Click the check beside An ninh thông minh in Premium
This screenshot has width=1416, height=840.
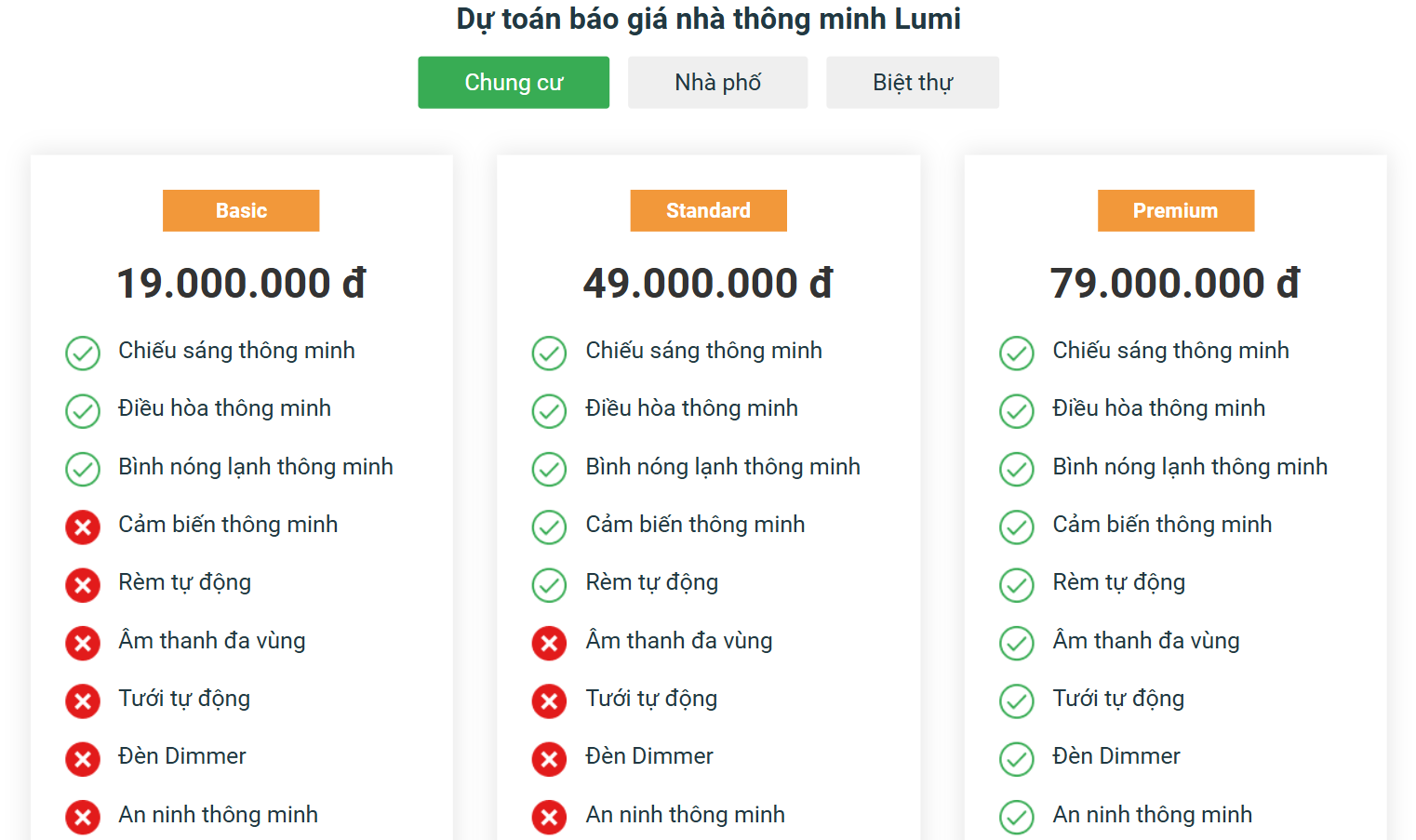(x=1017, y=818)
